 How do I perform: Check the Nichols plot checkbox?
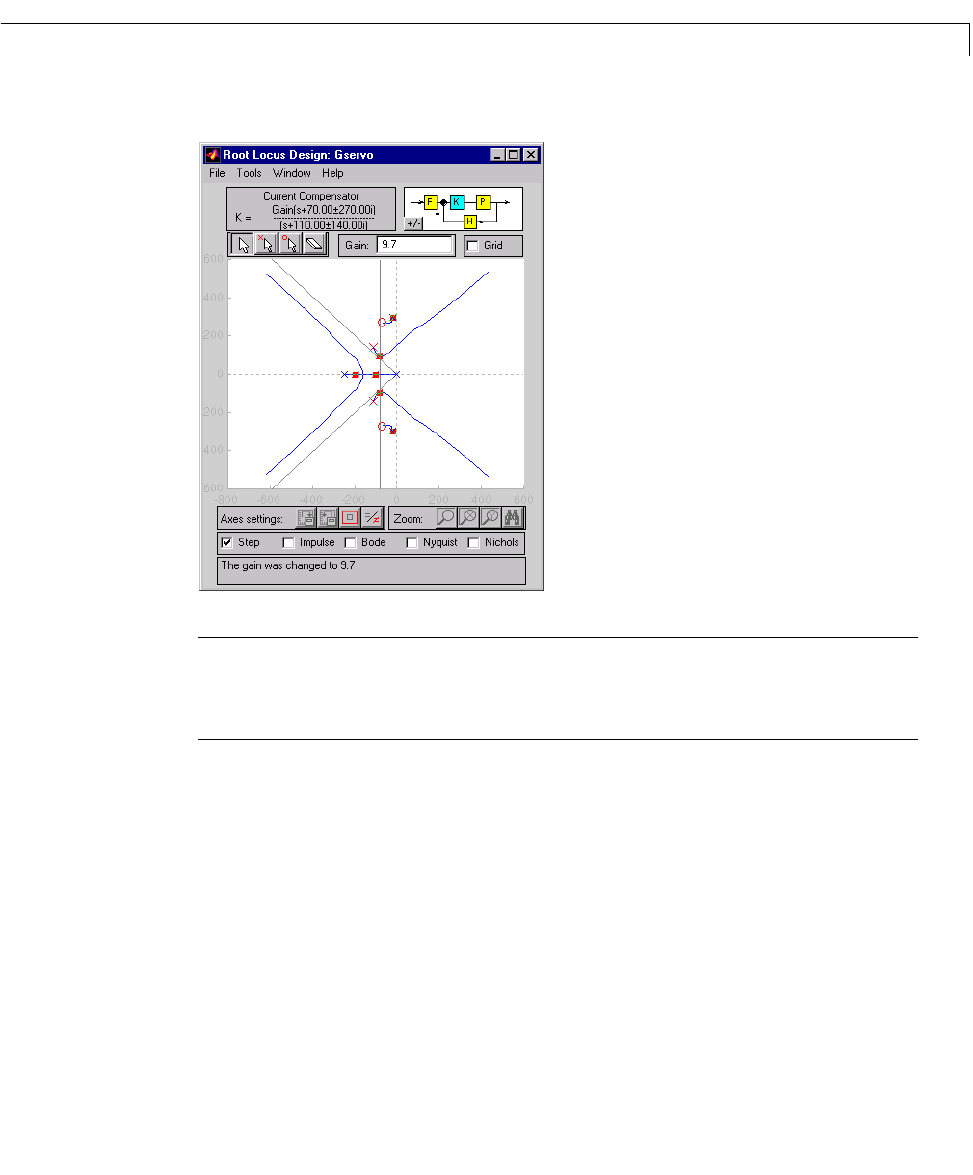473,543
